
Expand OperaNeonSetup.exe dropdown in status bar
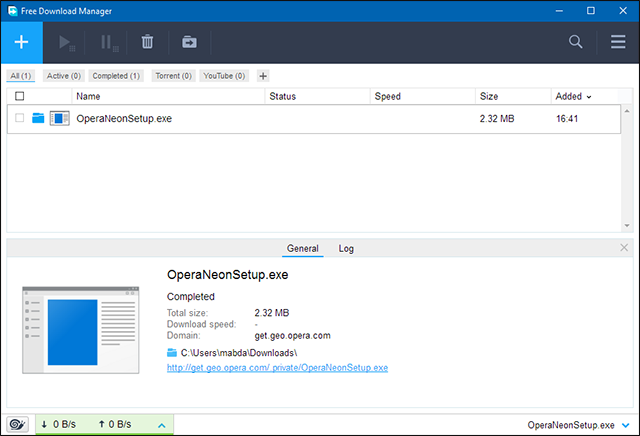[x=625, y=425]
